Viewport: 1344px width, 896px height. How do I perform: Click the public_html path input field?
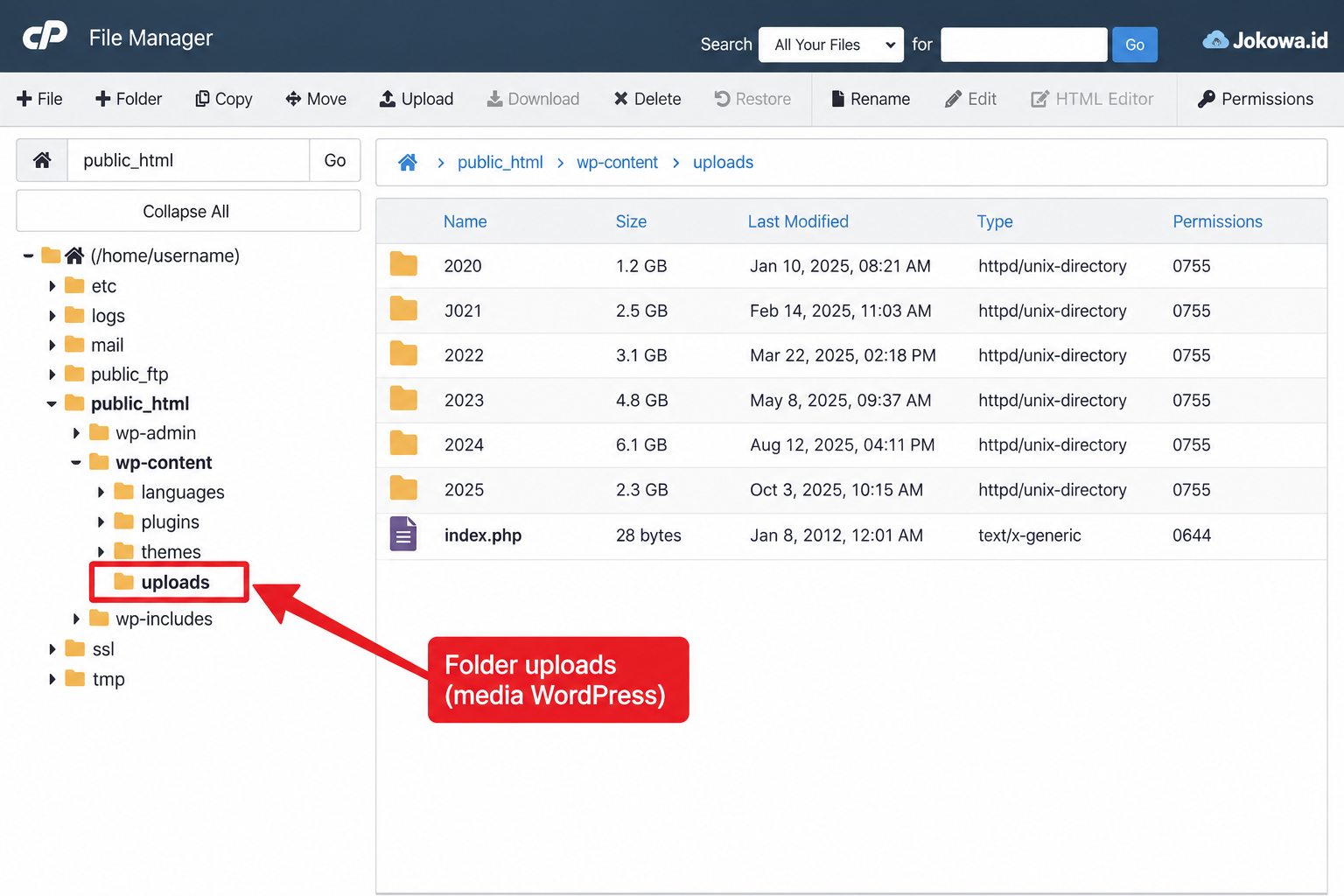pos(188,160)
